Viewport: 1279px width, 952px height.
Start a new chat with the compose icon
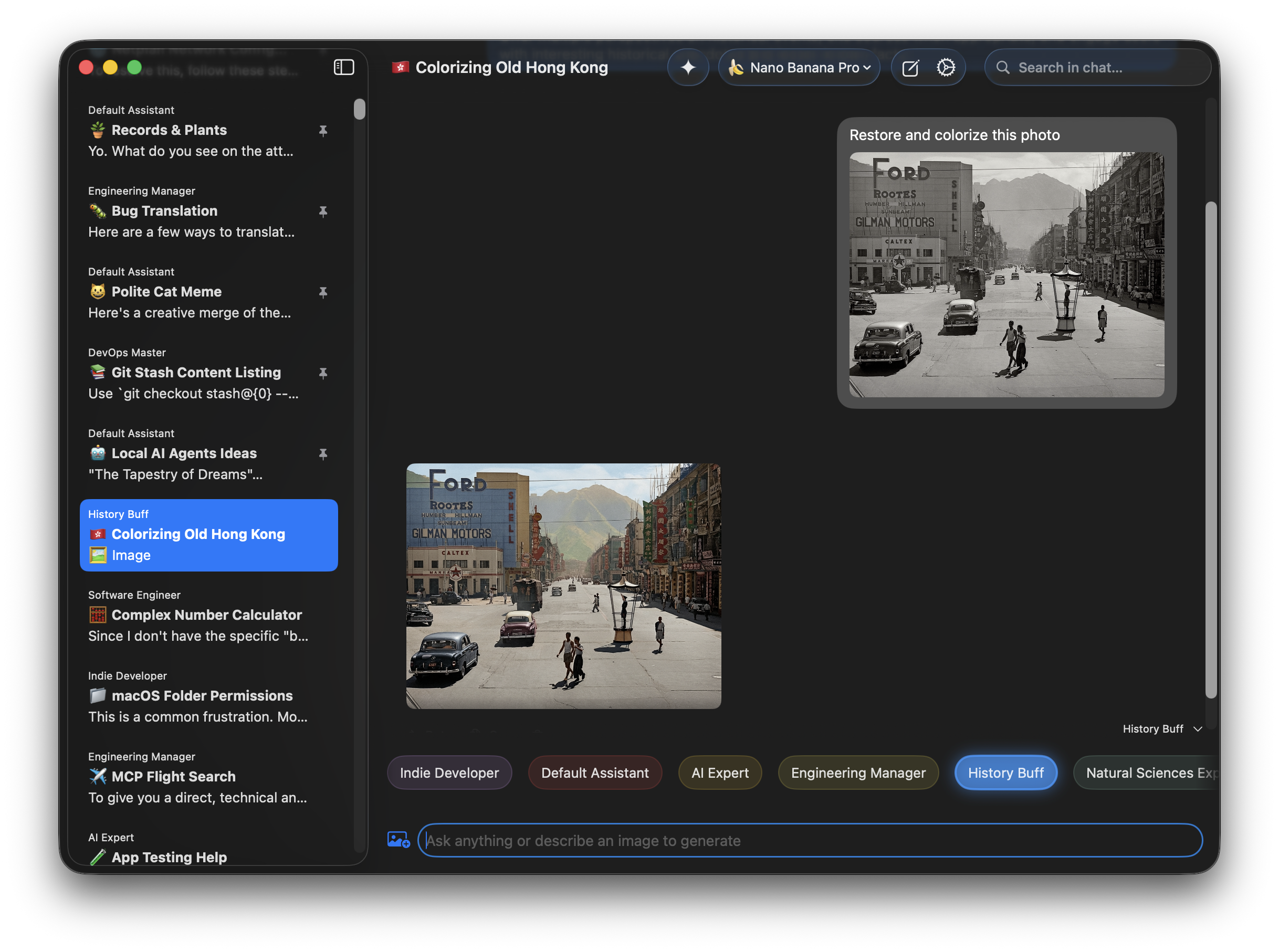pyautogui.click(x=910, y=68)
